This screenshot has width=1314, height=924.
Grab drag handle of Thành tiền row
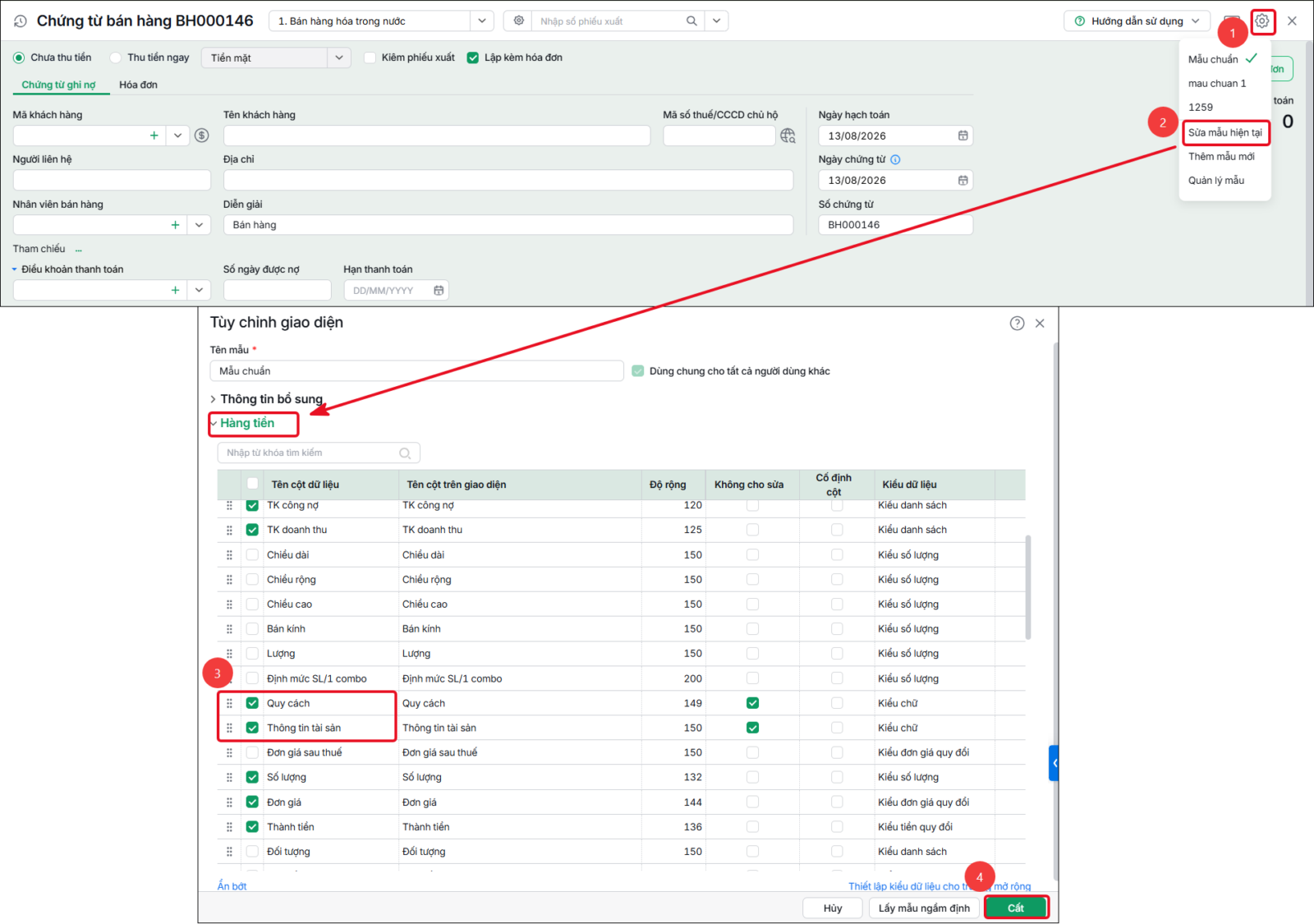pyautogui.click(x=229, y=827)
